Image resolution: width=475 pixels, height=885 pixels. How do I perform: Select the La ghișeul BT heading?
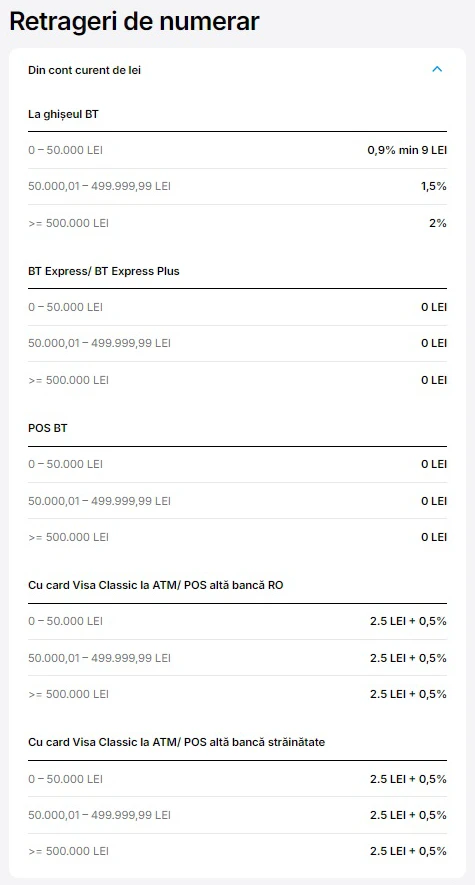pyautogui.click(x=63, y=115)
